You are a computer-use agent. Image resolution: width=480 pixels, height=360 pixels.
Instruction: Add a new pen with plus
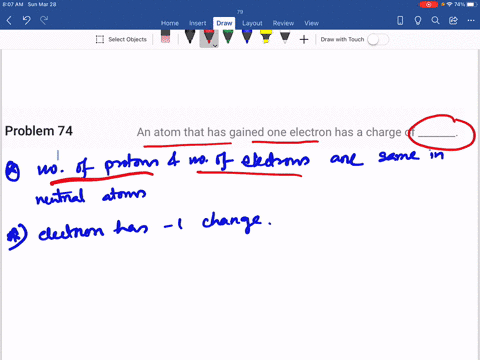(304, 39)
